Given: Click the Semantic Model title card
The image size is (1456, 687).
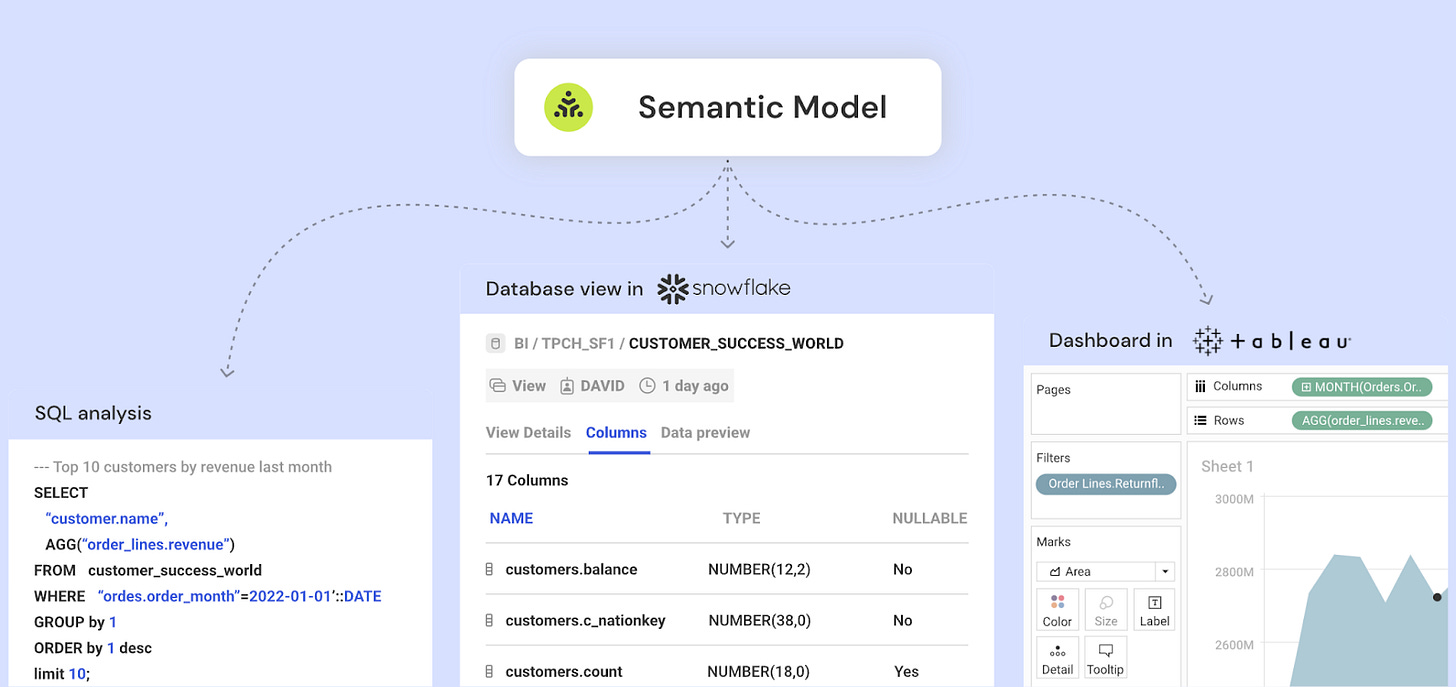Looking at the screenshot, I should coord(728,107).
